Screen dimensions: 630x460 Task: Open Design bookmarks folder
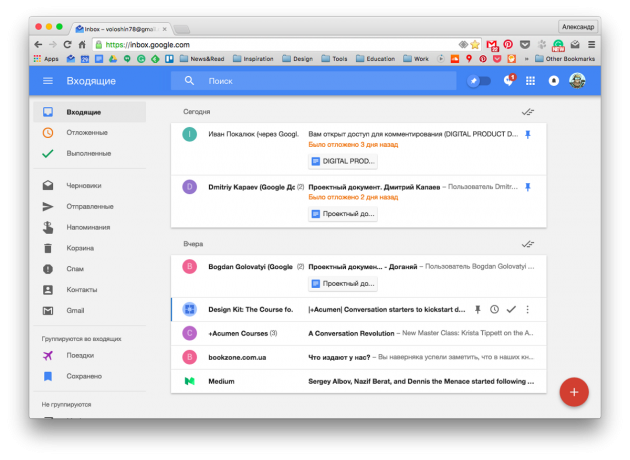coord(298,59)
